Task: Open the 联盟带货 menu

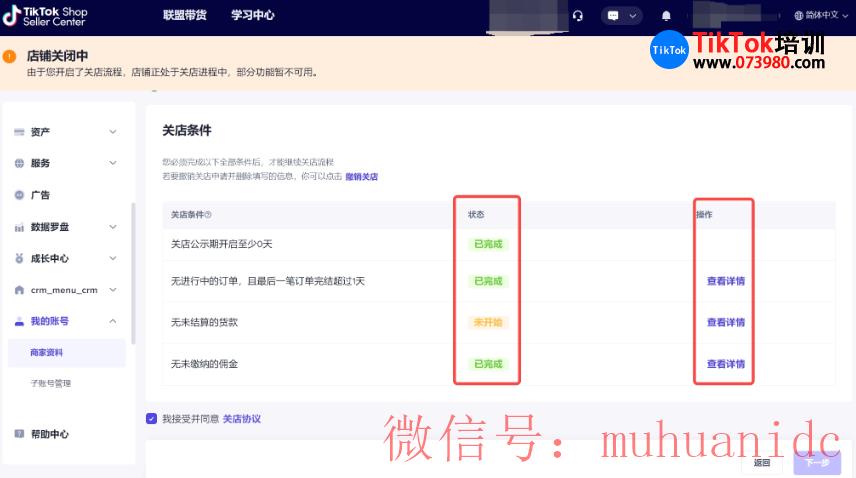Action: [x=185, y=15]
